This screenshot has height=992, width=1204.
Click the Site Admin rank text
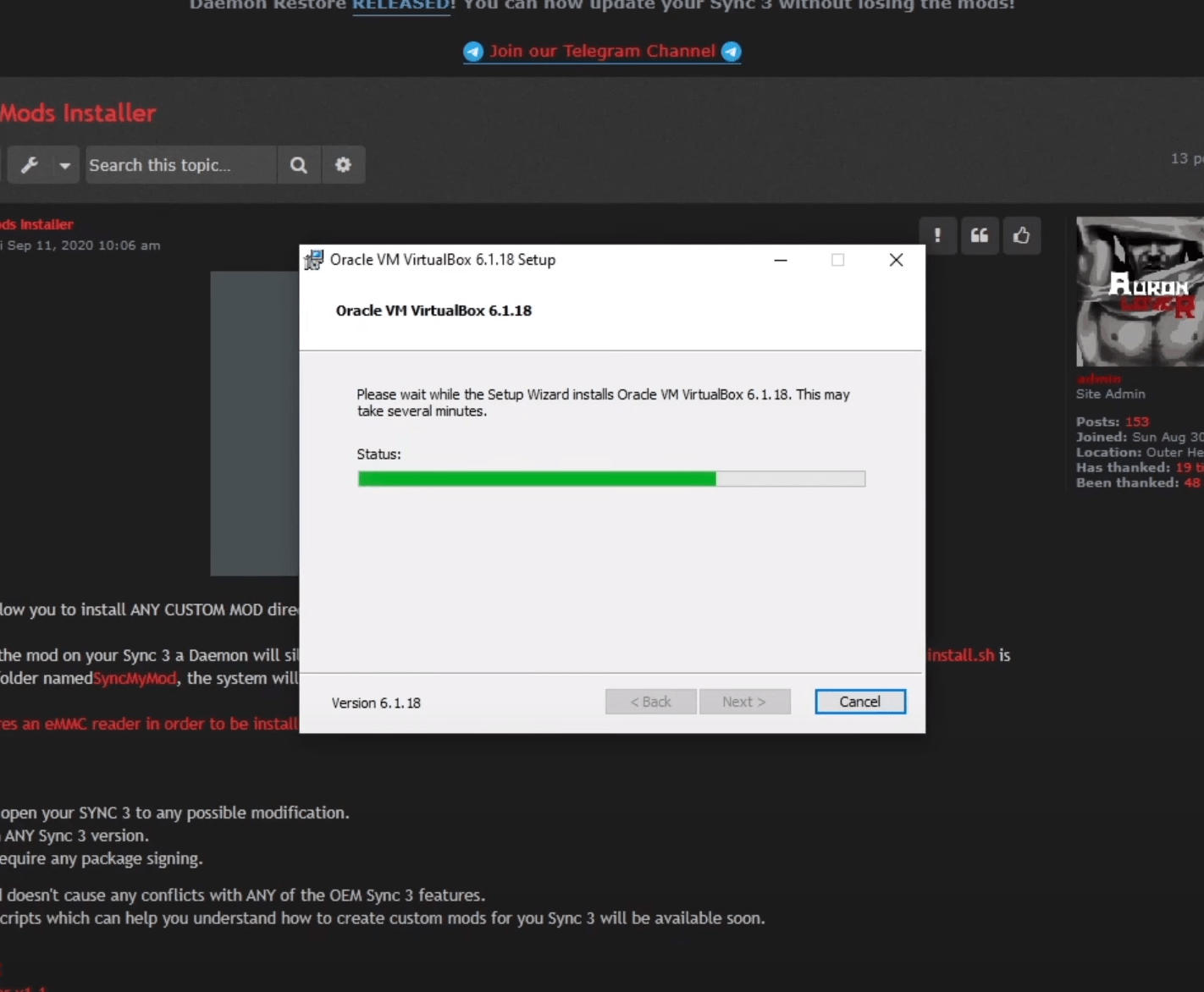click(x=1111, y=394)
